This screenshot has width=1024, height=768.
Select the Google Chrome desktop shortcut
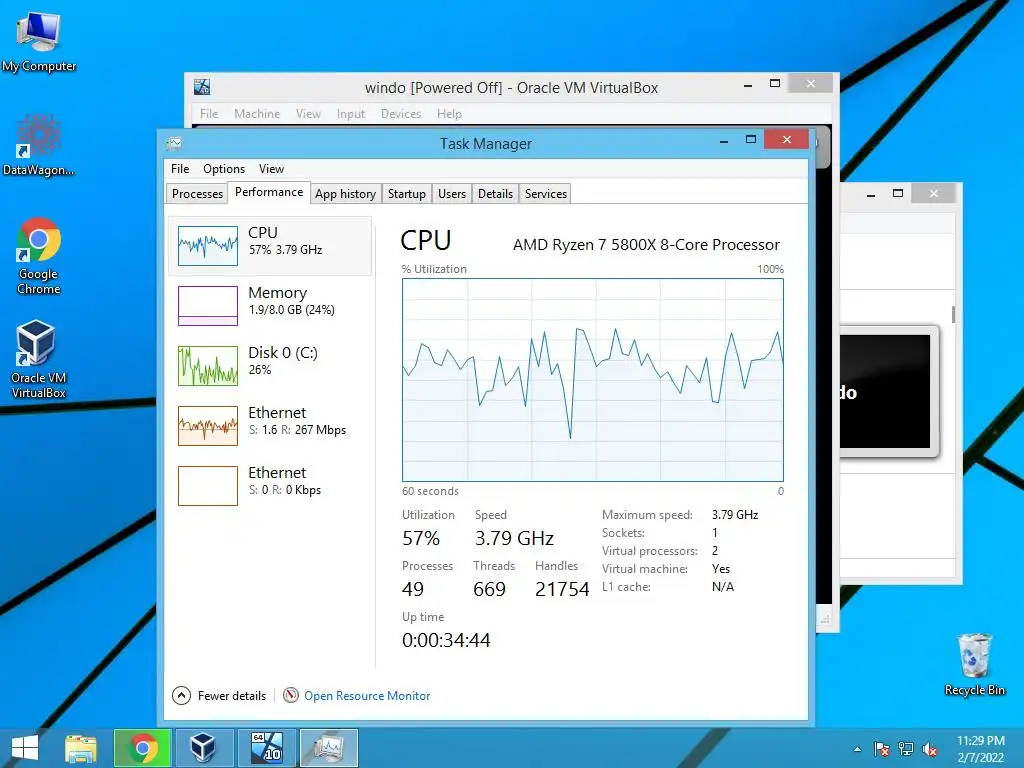pyautogui.click(x=39, y=256)
